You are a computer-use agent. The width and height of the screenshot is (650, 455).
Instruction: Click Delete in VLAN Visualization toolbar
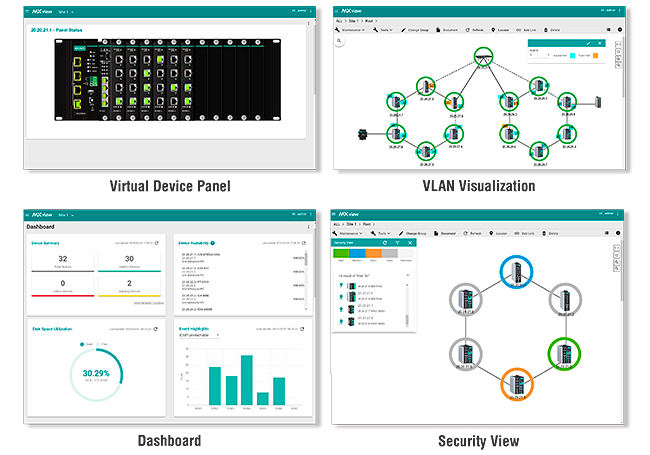[x=552, y=30]
